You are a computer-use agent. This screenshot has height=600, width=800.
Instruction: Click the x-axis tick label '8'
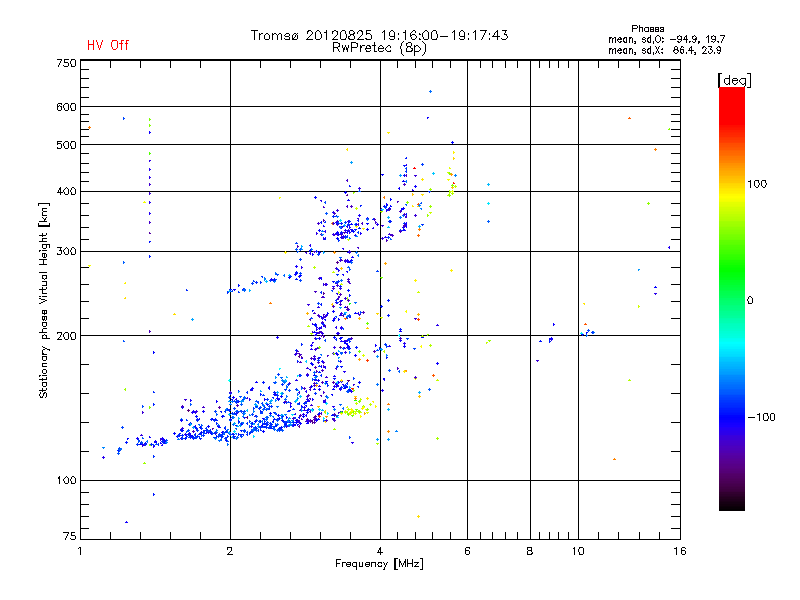pos(530,551)
